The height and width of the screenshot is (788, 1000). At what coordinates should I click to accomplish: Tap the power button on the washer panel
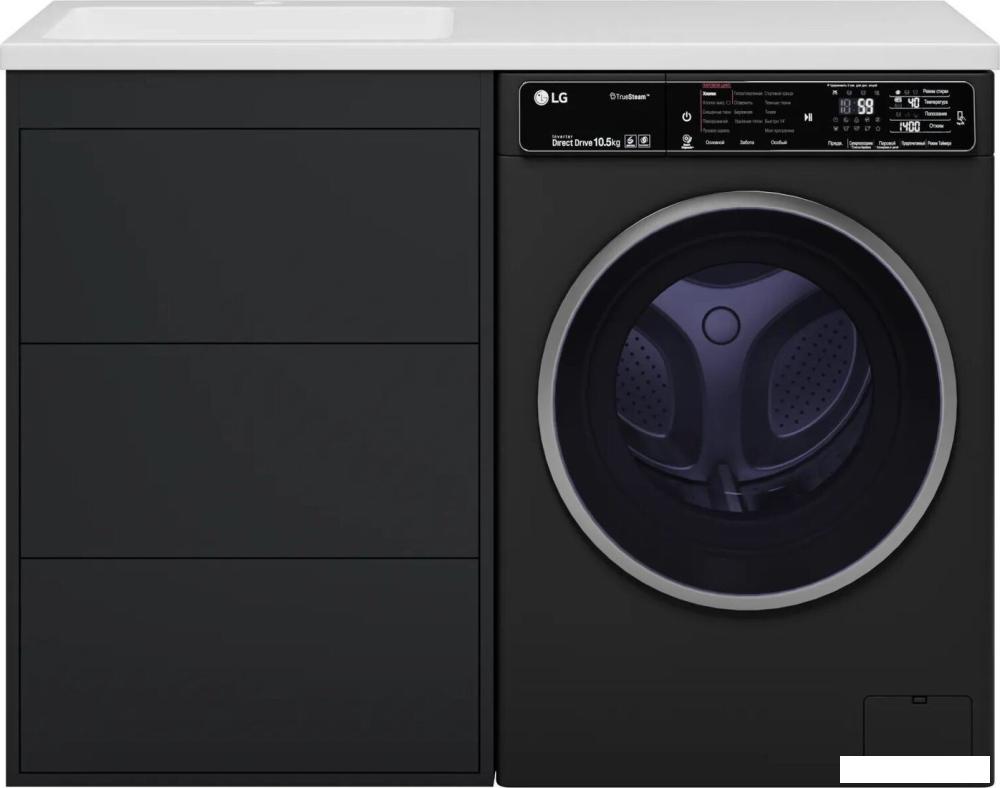pyautogui.click(x=686, y=117)
